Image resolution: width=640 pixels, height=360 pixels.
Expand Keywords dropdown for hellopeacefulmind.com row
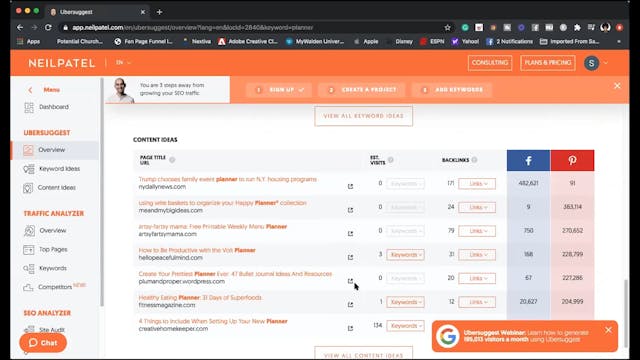pos(405,255)
